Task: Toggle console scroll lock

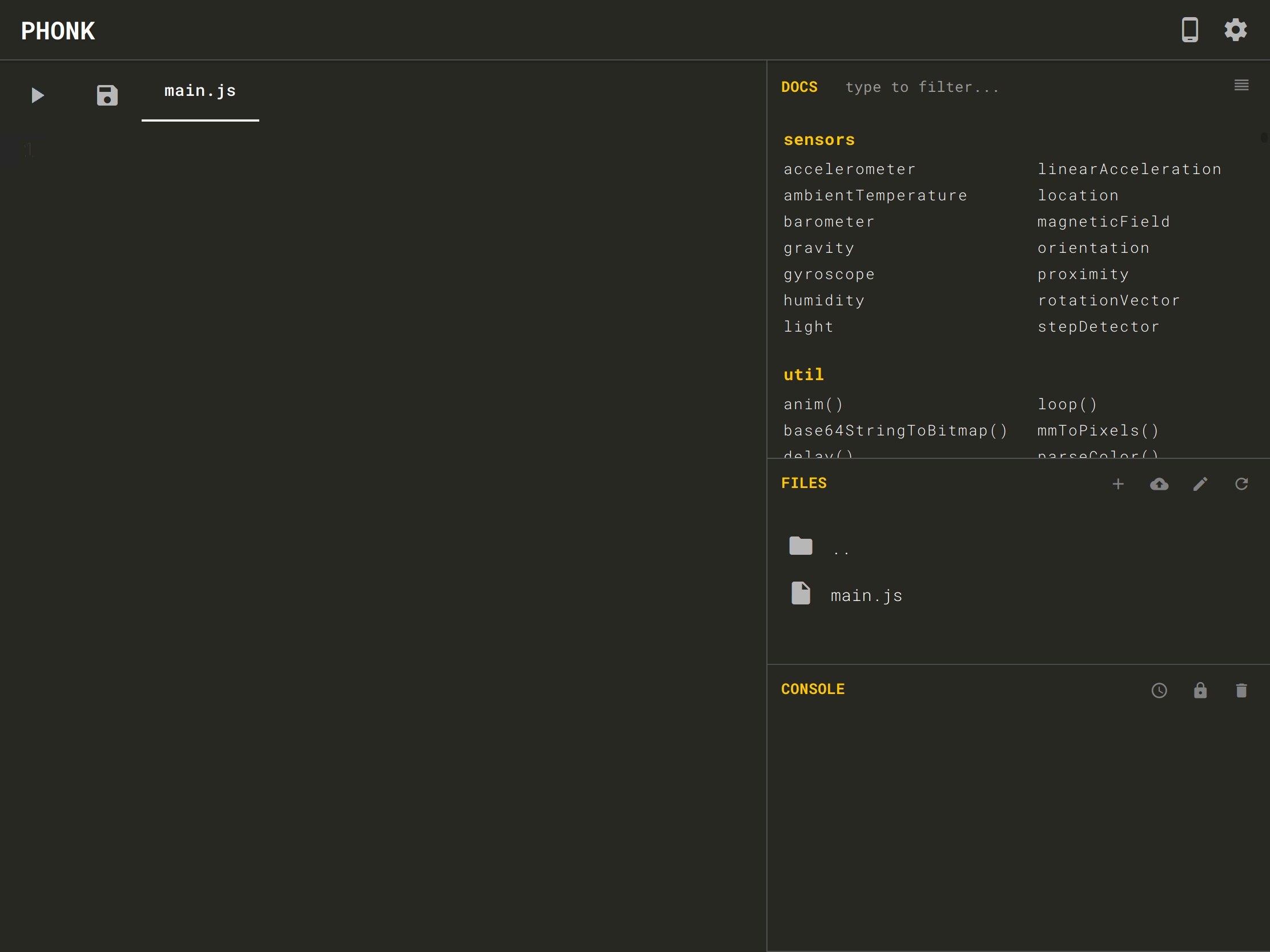Action: tap(1200, 691)
